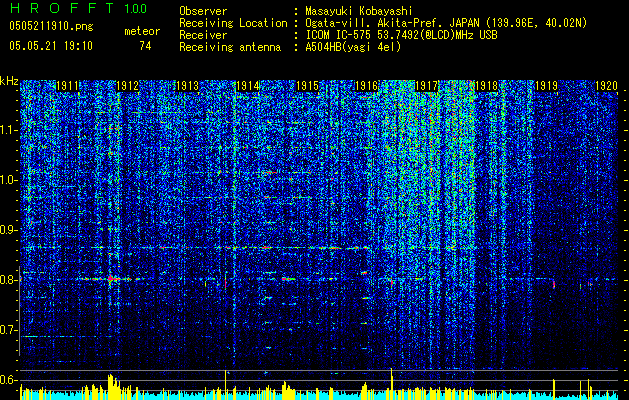Click the 'Receiving antenna' field label
Image resolution: width=629 pixels, height=400 pixels.
[x=230, y=47]
